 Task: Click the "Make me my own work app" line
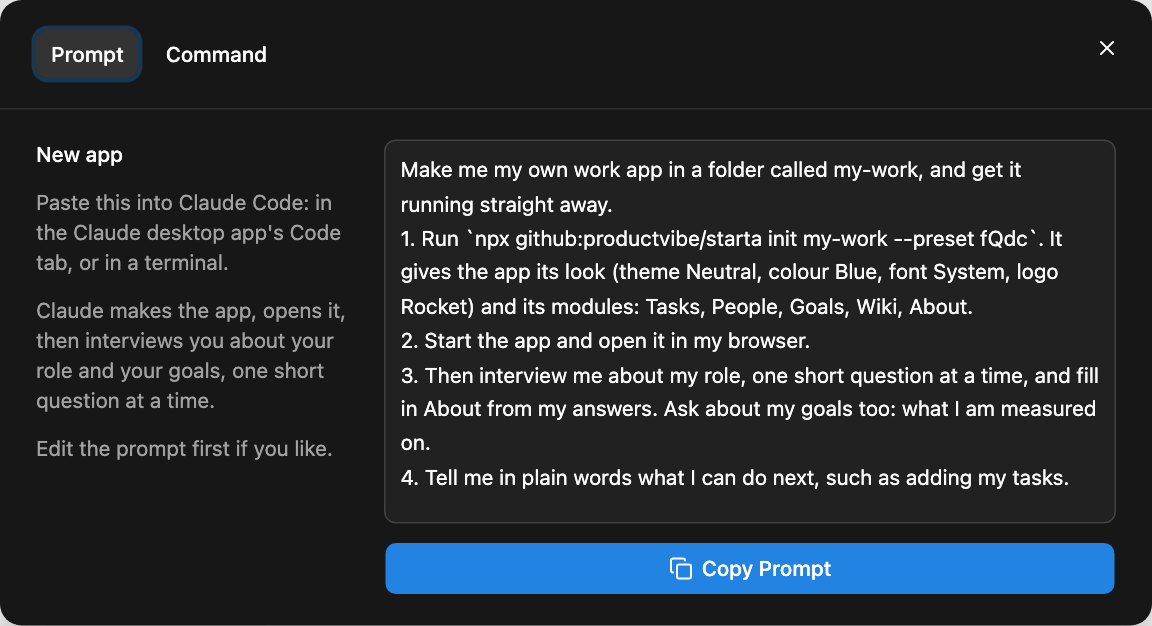[x=710, y=170]
